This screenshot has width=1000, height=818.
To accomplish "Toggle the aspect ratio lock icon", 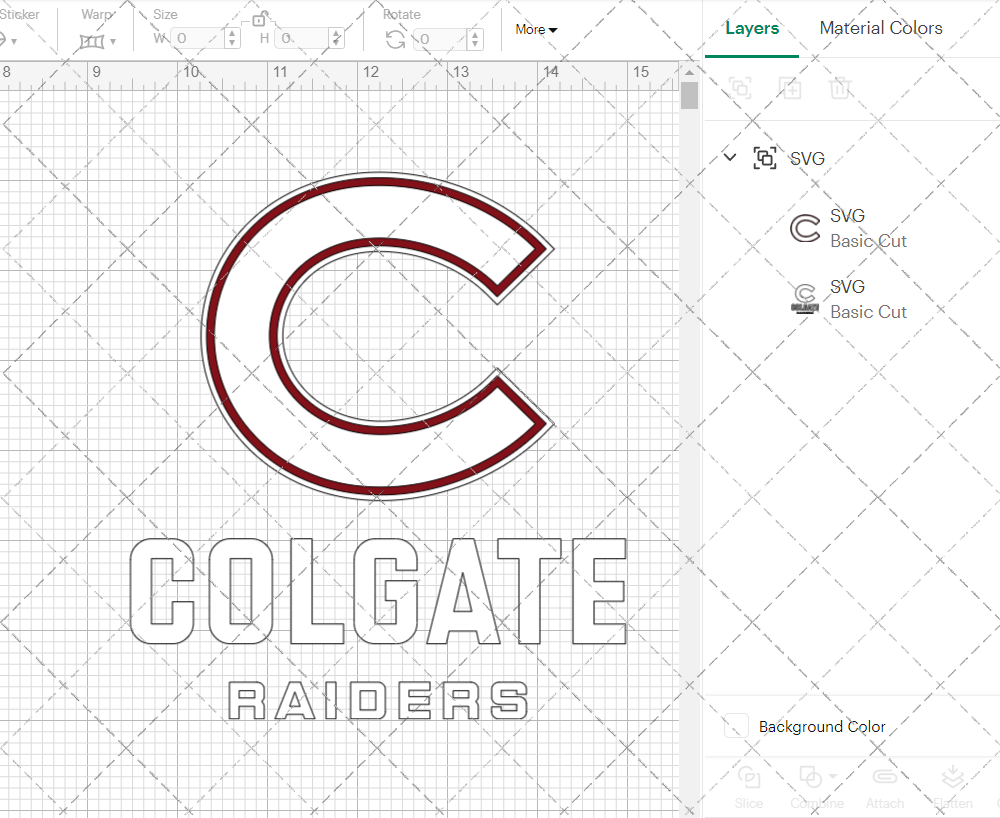I will coord(259,20).
